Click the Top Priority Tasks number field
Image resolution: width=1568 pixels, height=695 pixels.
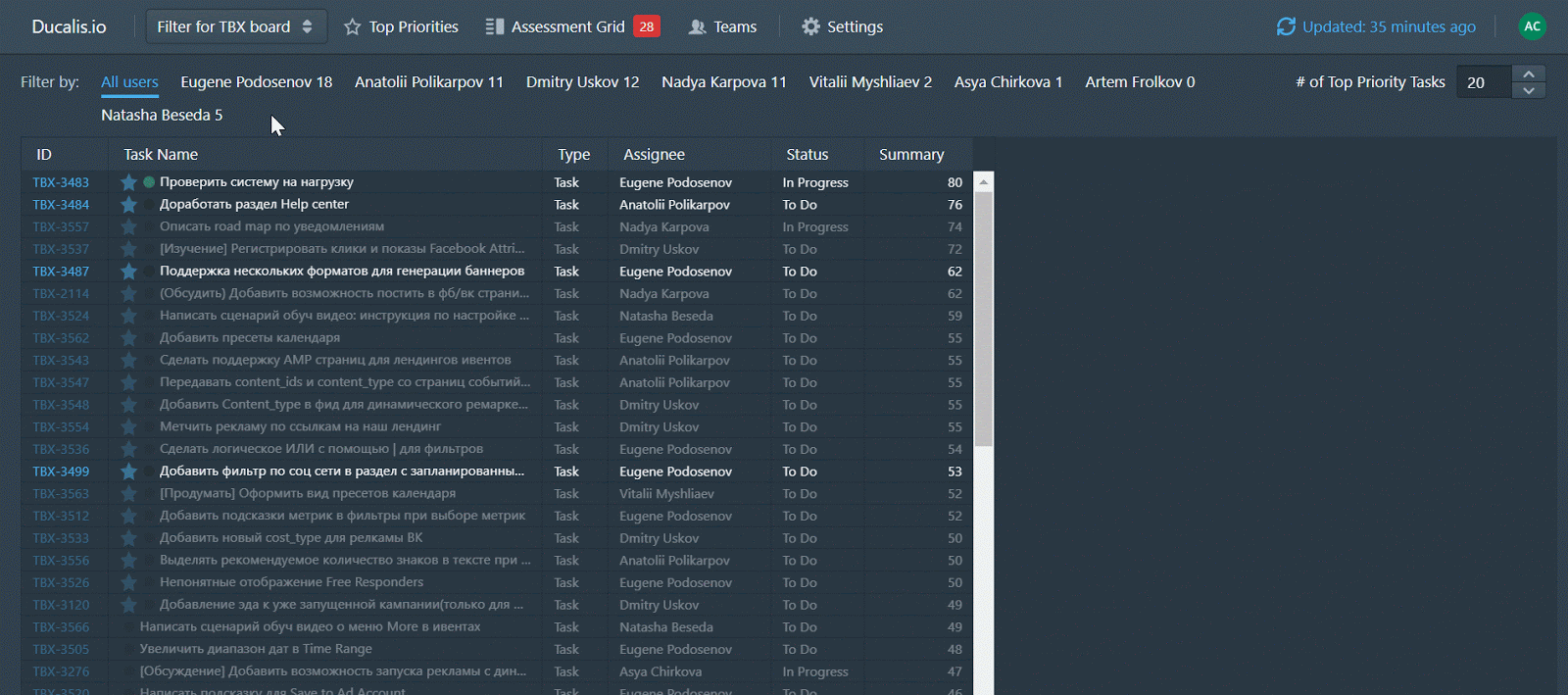pyautogui.click(x=1483, y=82)
